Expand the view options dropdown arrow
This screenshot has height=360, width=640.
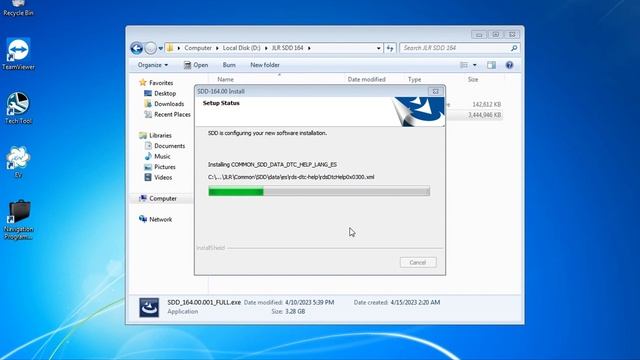[475, 65]
